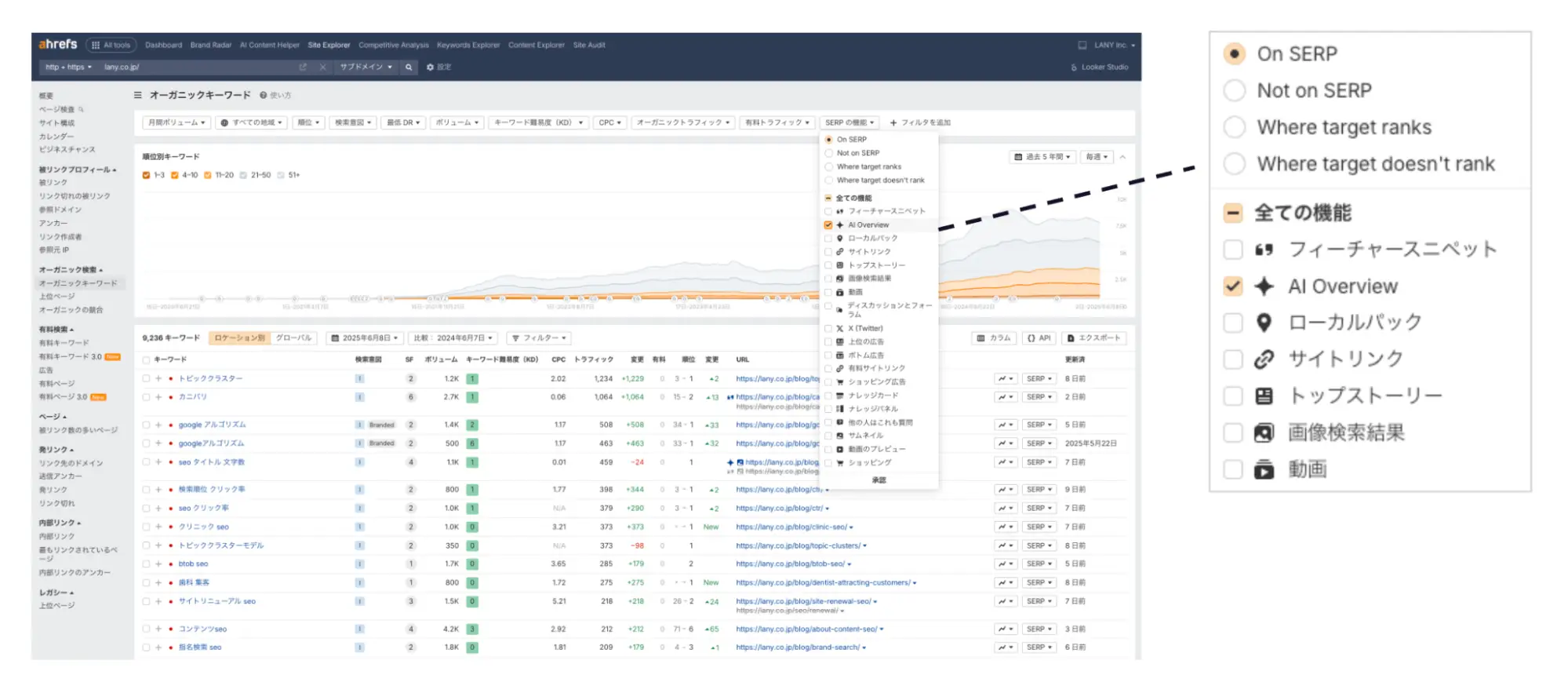Enable the 21-50 rank range checkbox
Viewport: 1568px width, 693px height.
pyautogui.click(x=243, y=176)
